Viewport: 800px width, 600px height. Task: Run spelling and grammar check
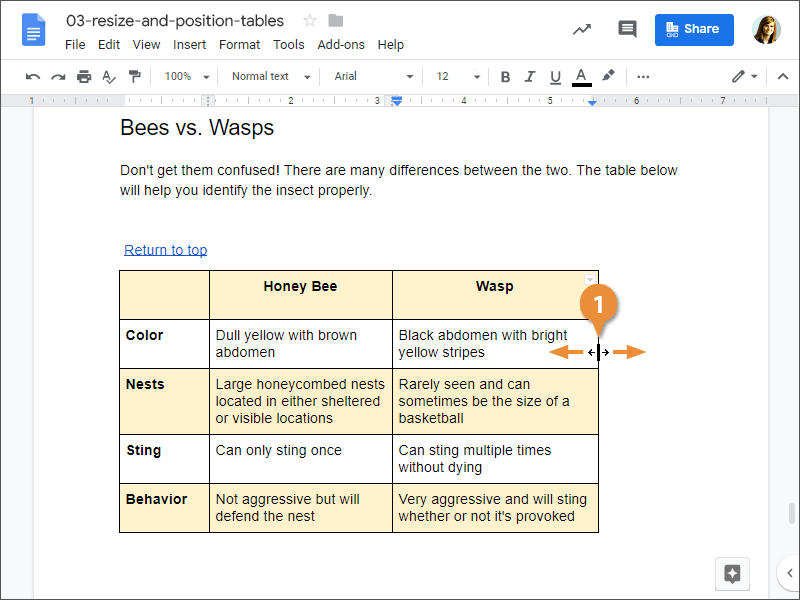[109, 77]
